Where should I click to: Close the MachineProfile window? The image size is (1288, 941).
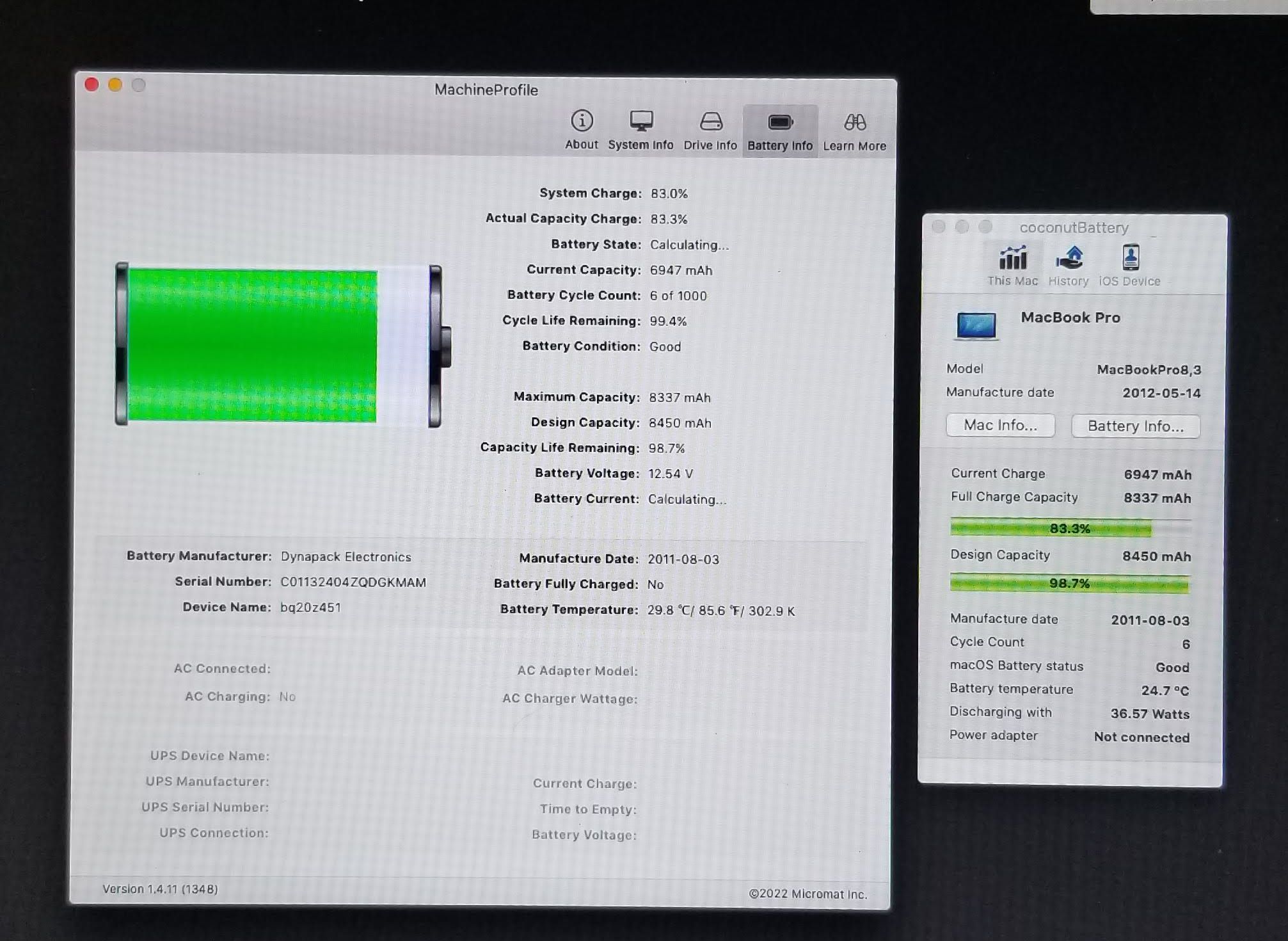point(91,84)
